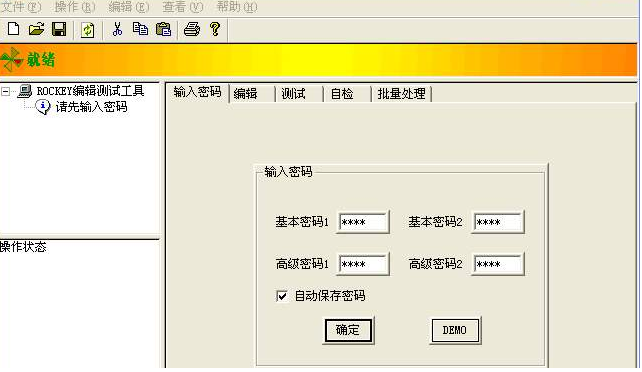Viewport: 642px width, 372px height.
Task: Open the 编辑(E) menu
Action: [129, 7]
